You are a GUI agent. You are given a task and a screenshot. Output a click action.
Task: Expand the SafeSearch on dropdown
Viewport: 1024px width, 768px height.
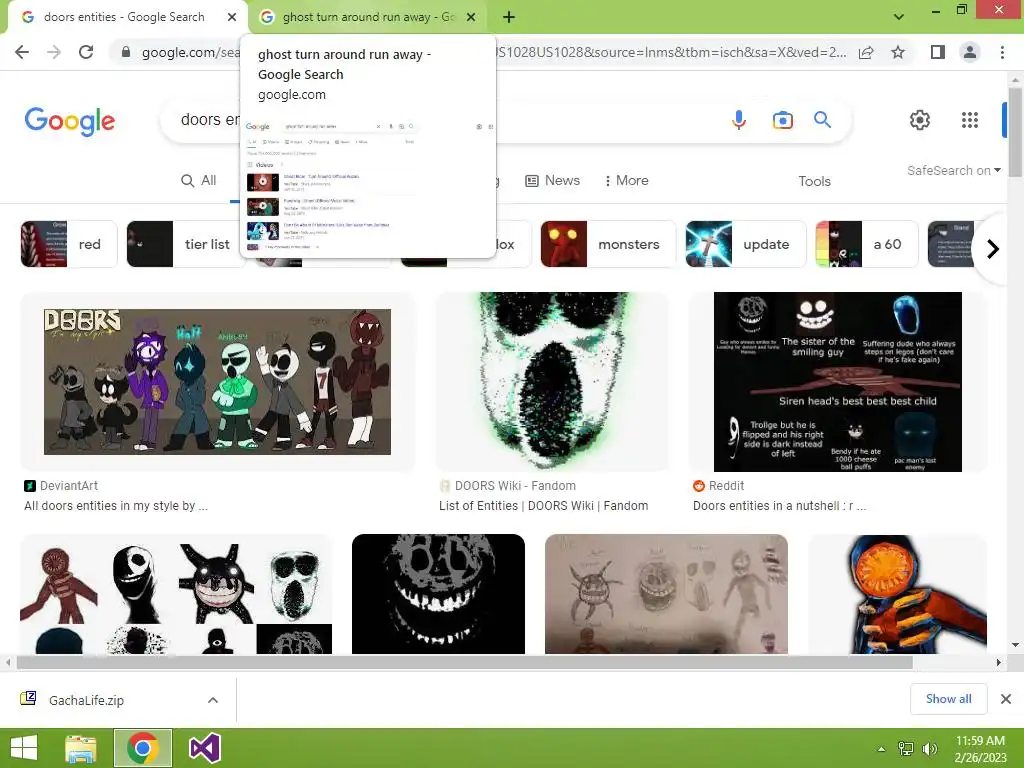coord(953,170)
